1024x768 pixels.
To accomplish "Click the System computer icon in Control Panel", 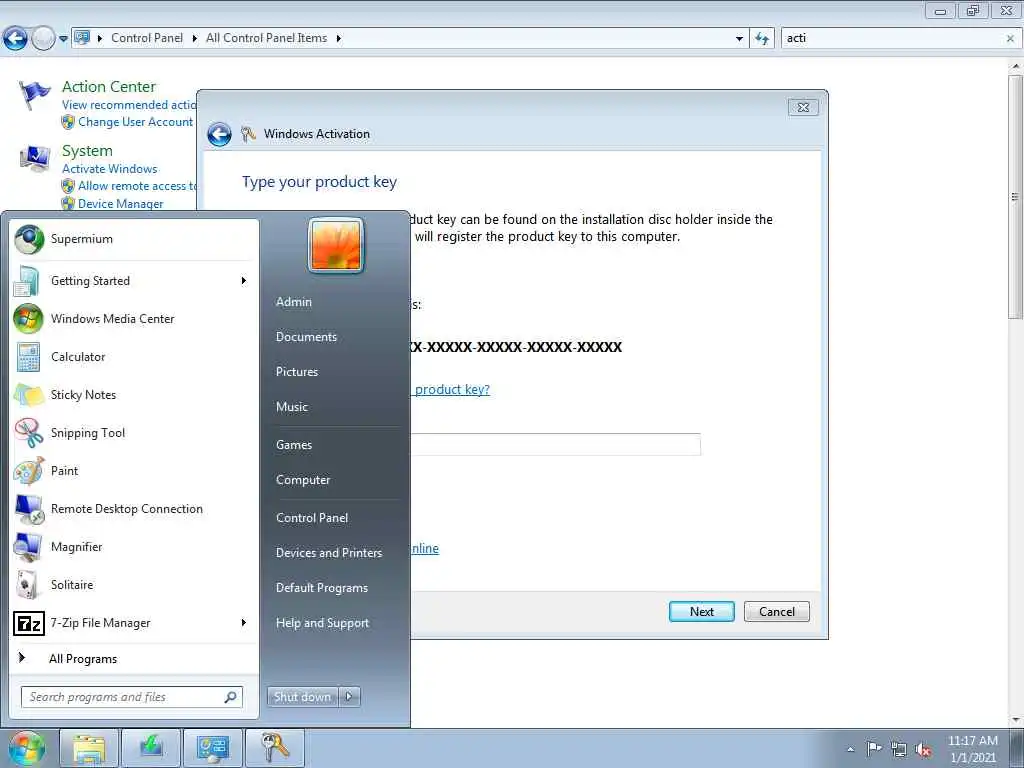I will coord(35,159).
